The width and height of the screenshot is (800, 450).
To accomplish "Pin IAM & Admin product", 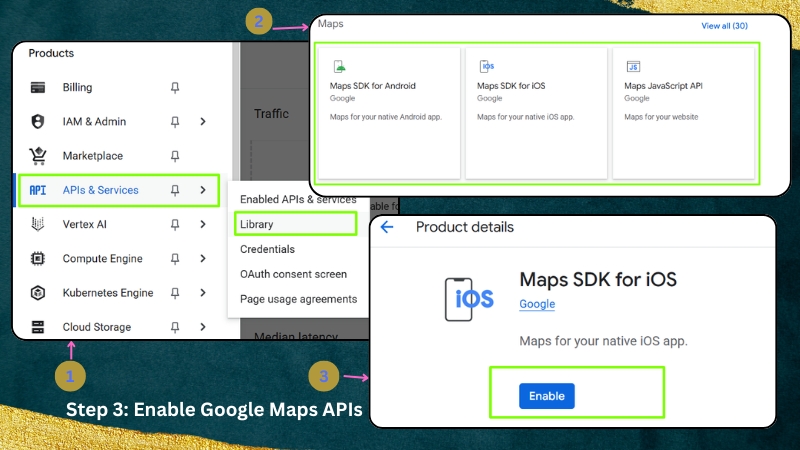I will (x=175, y=122).
